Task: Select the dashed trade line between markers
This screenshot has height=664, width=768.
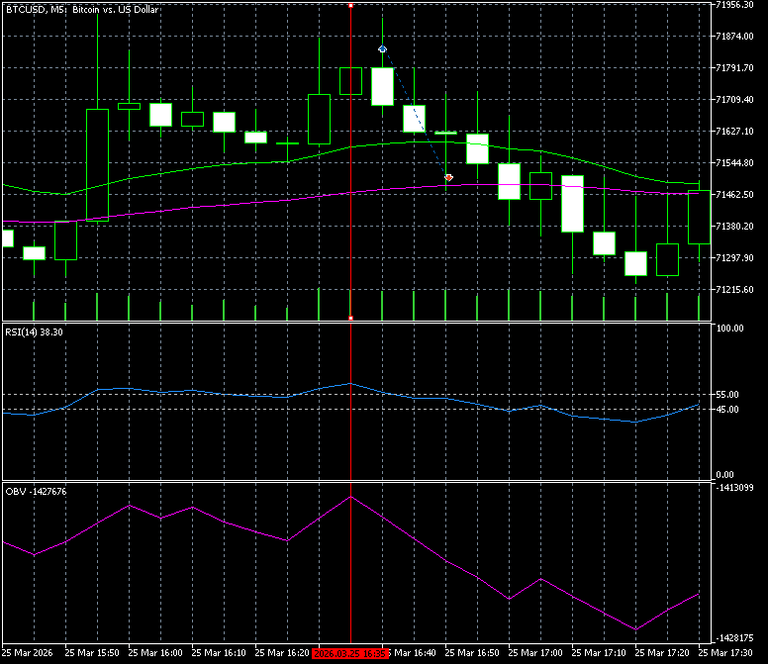Action: click(x=415, y=113)
